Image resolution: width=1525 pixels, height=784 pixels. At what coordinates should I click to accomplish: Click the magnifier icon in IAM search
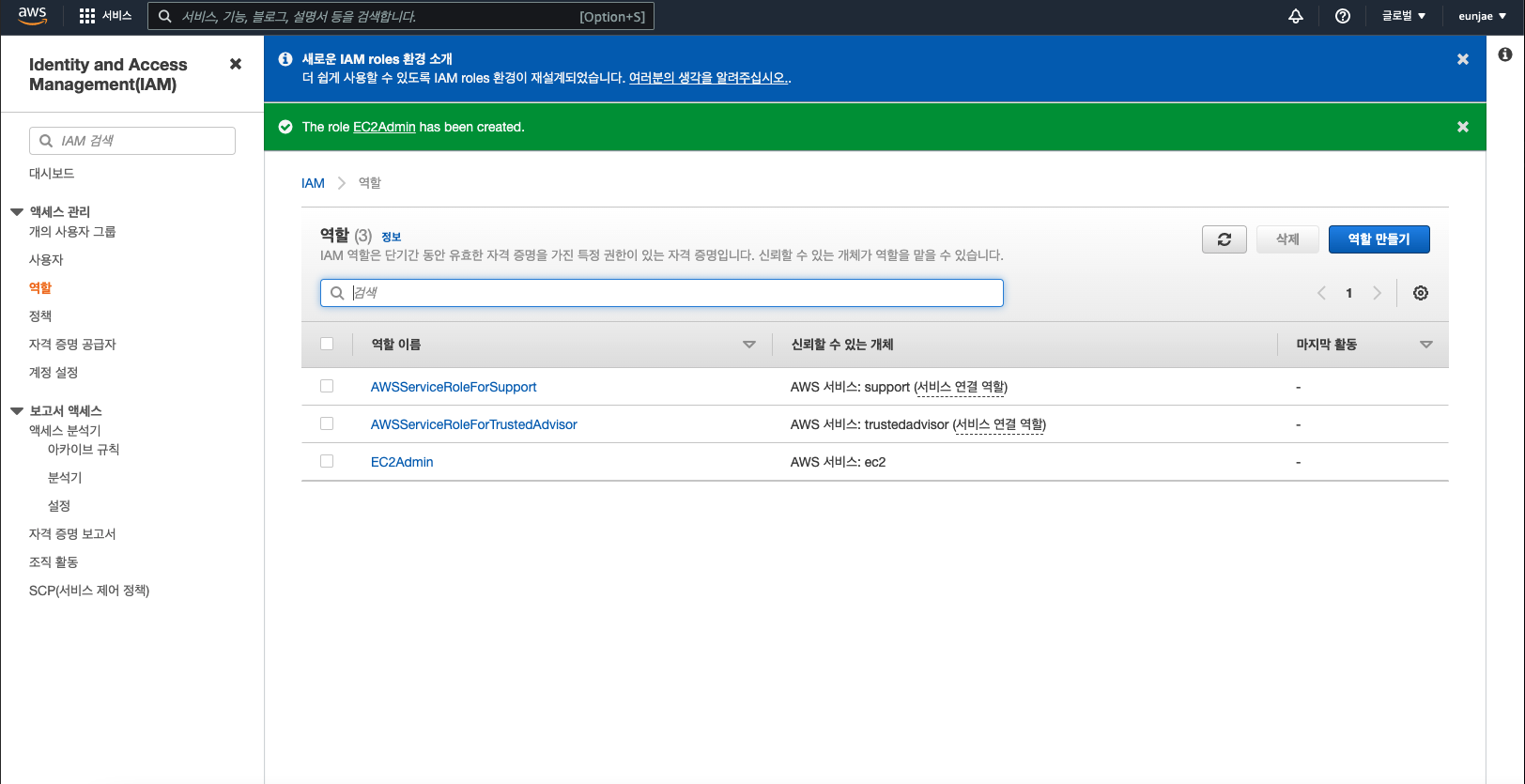click(46, 141)
